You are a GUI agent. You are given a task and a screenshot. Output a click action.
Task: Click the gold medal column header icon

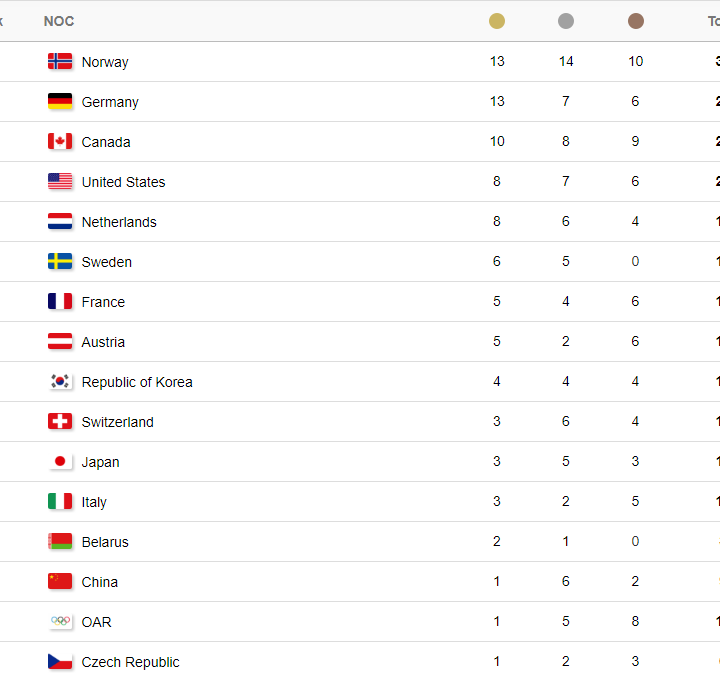(x=496, y=21)
